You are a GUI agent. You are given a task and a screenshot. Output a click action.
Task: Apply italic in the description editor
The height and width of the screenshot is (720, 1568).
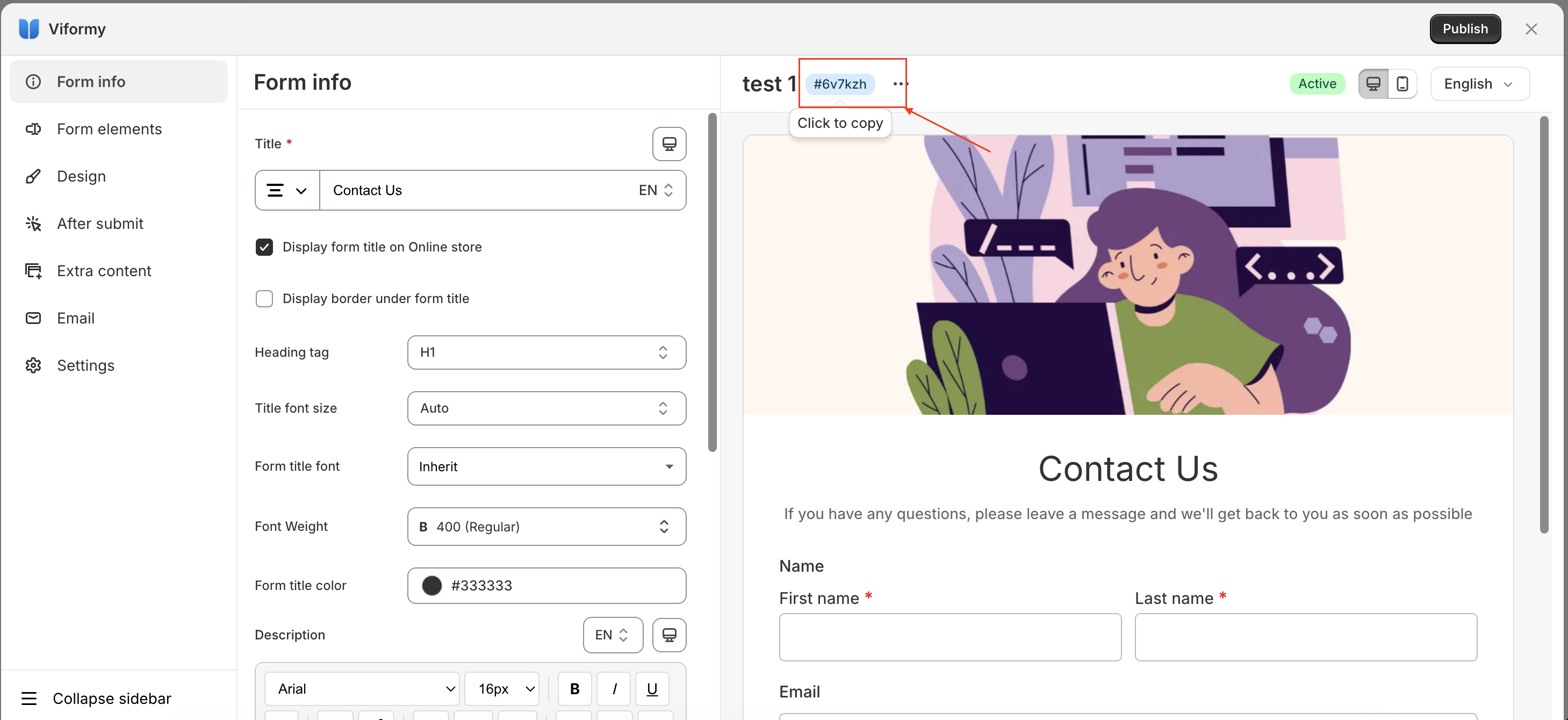[614, 688]
